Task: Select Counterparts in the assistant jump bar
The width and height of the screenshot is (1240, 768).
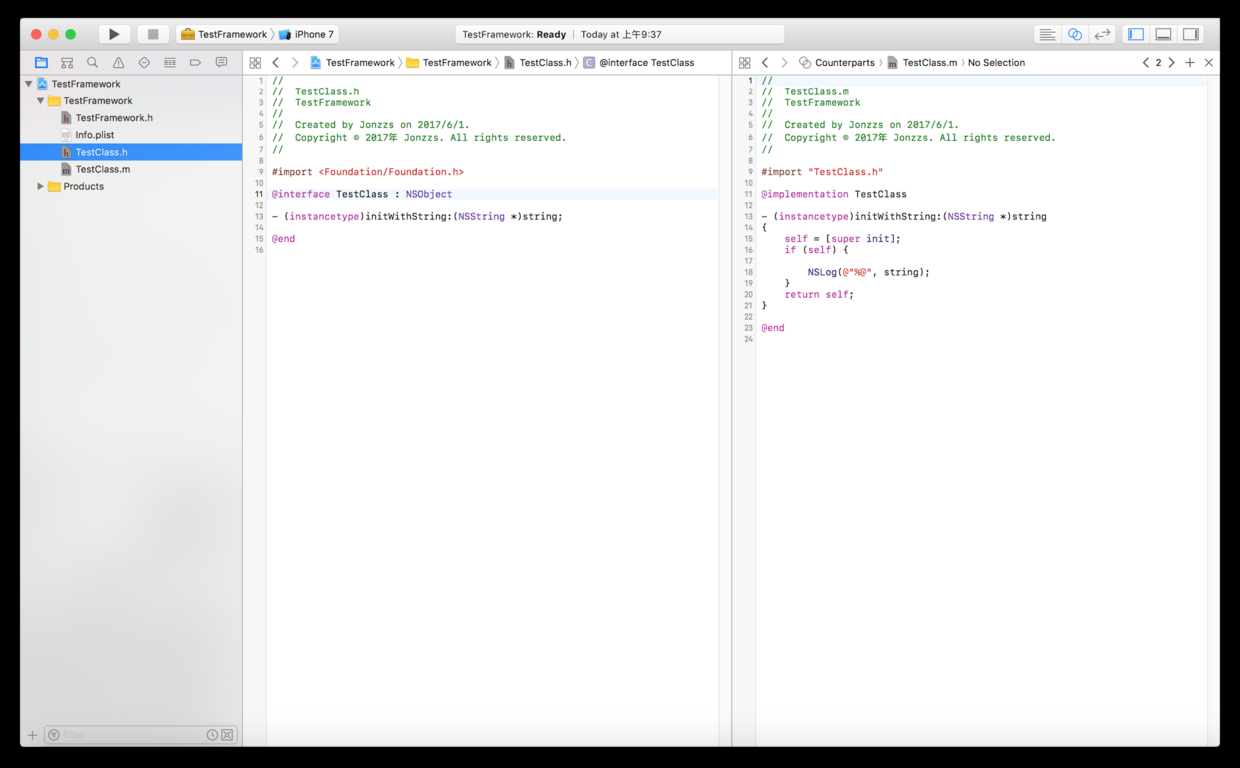Action: coord(844,63)
